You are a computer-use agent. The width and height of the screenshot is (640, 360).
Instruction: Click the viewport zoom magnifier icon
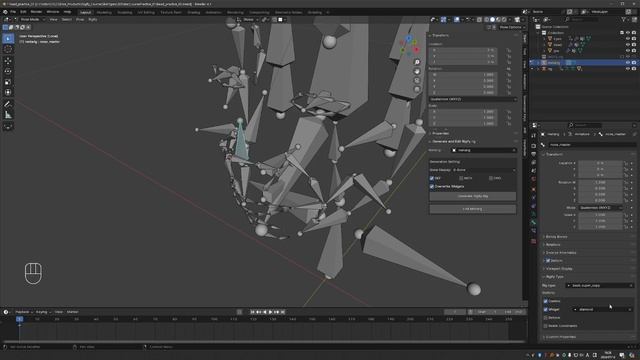[x=417, y=62]
